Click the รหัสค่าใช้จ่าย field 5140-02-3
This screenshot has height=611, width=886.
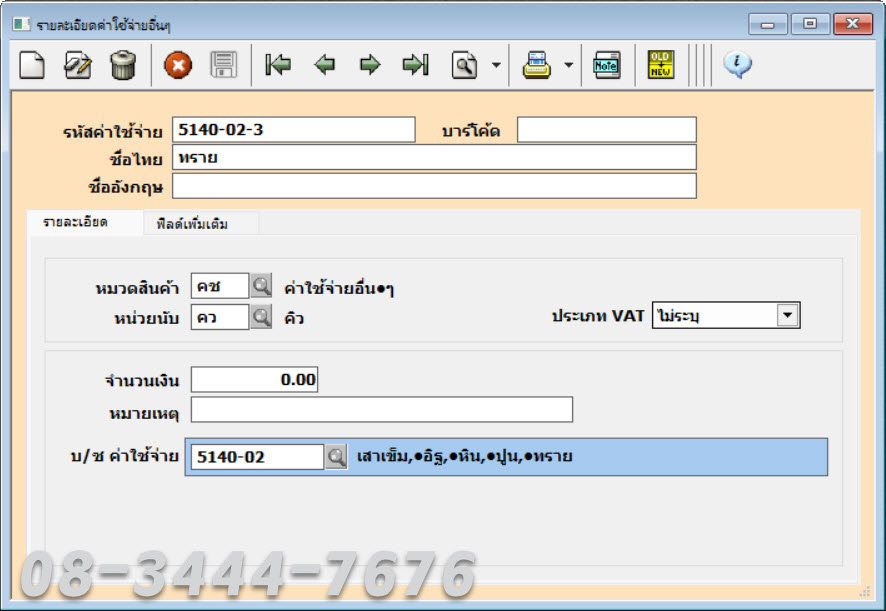coord(294,130)
